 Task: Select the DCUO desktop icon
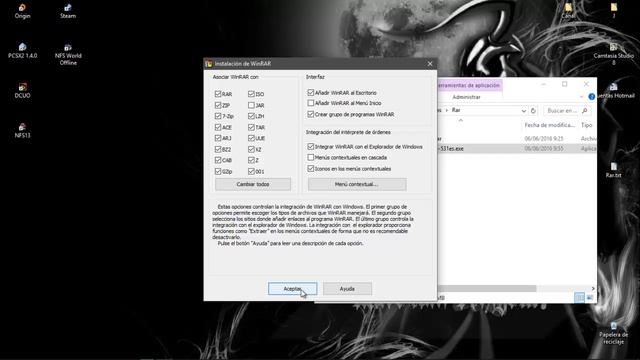[x=22, y=90]
